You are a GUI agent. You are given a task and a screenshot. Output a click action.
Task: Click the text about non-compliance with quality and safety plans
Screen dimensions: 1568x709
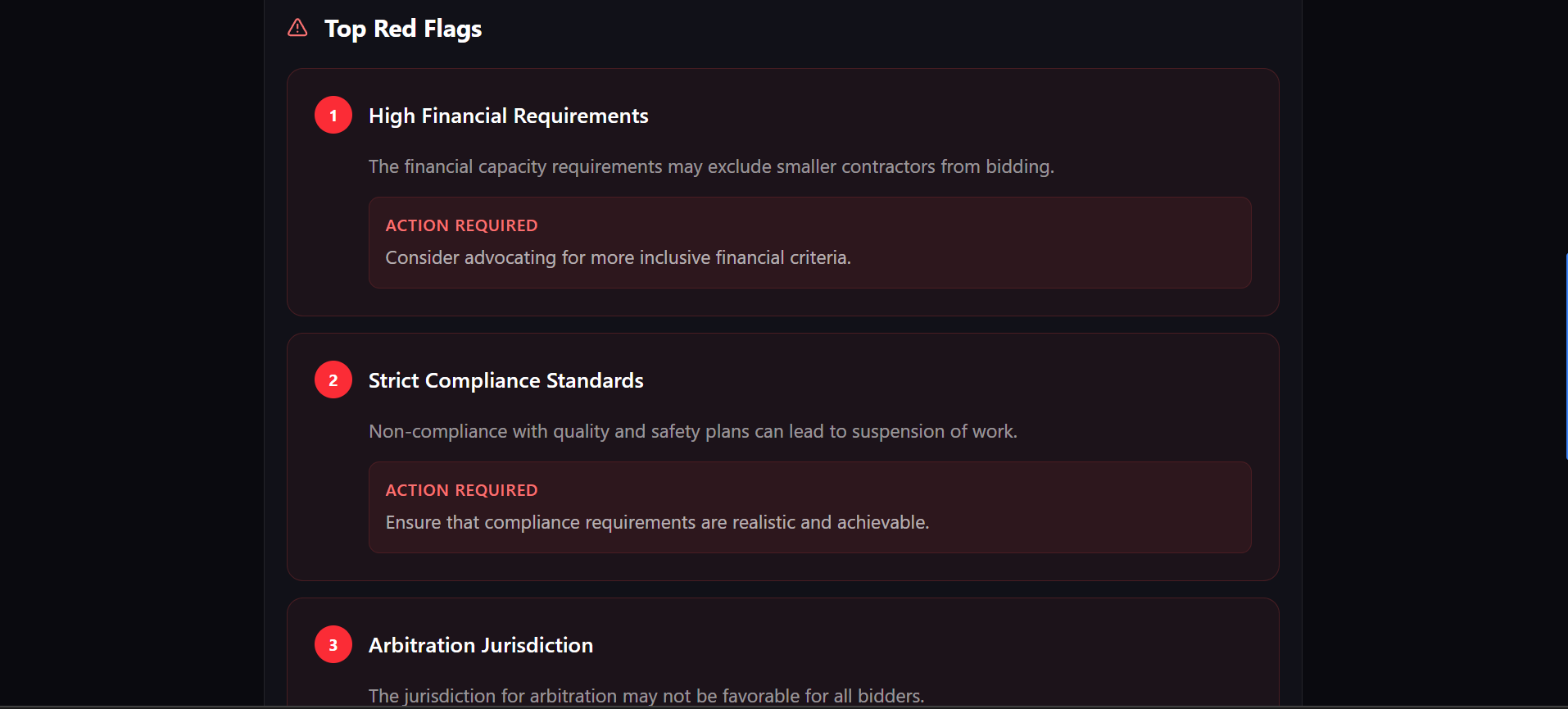coord(693,432)
